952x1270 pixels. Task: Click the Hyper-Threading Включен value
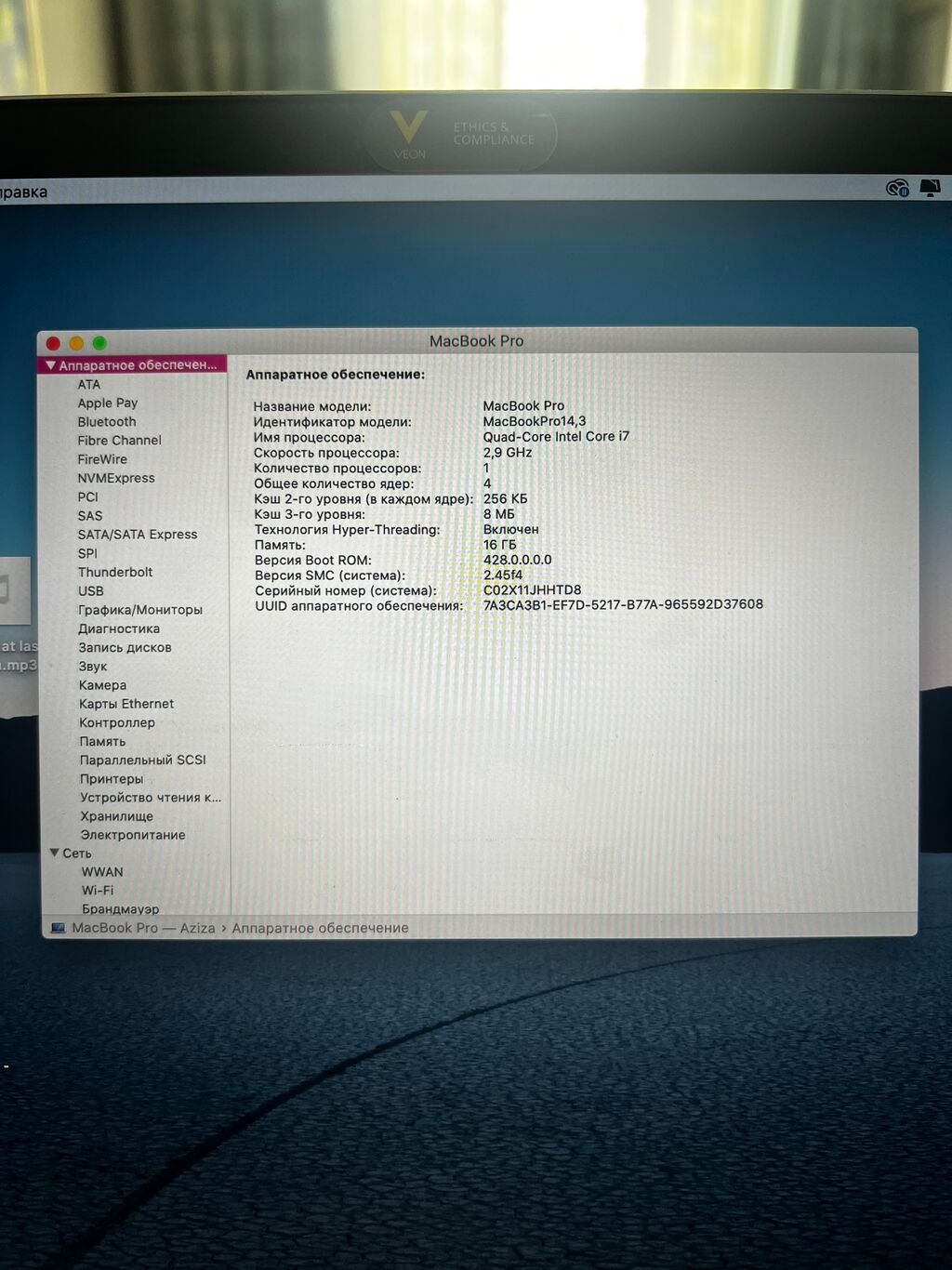click(x=511, y=529)
